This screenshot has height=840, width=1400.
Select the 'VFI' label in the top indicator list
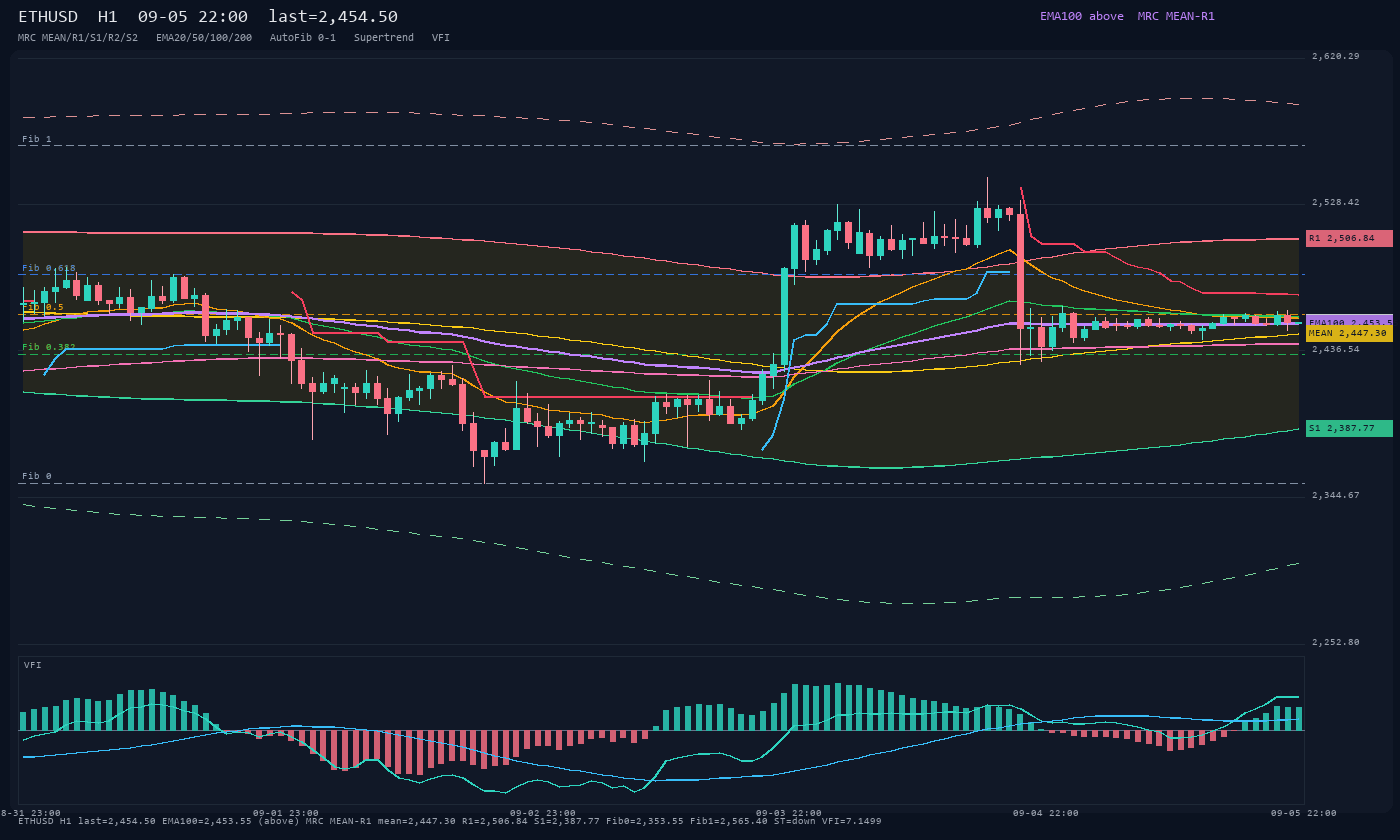[x=441, y=38]
